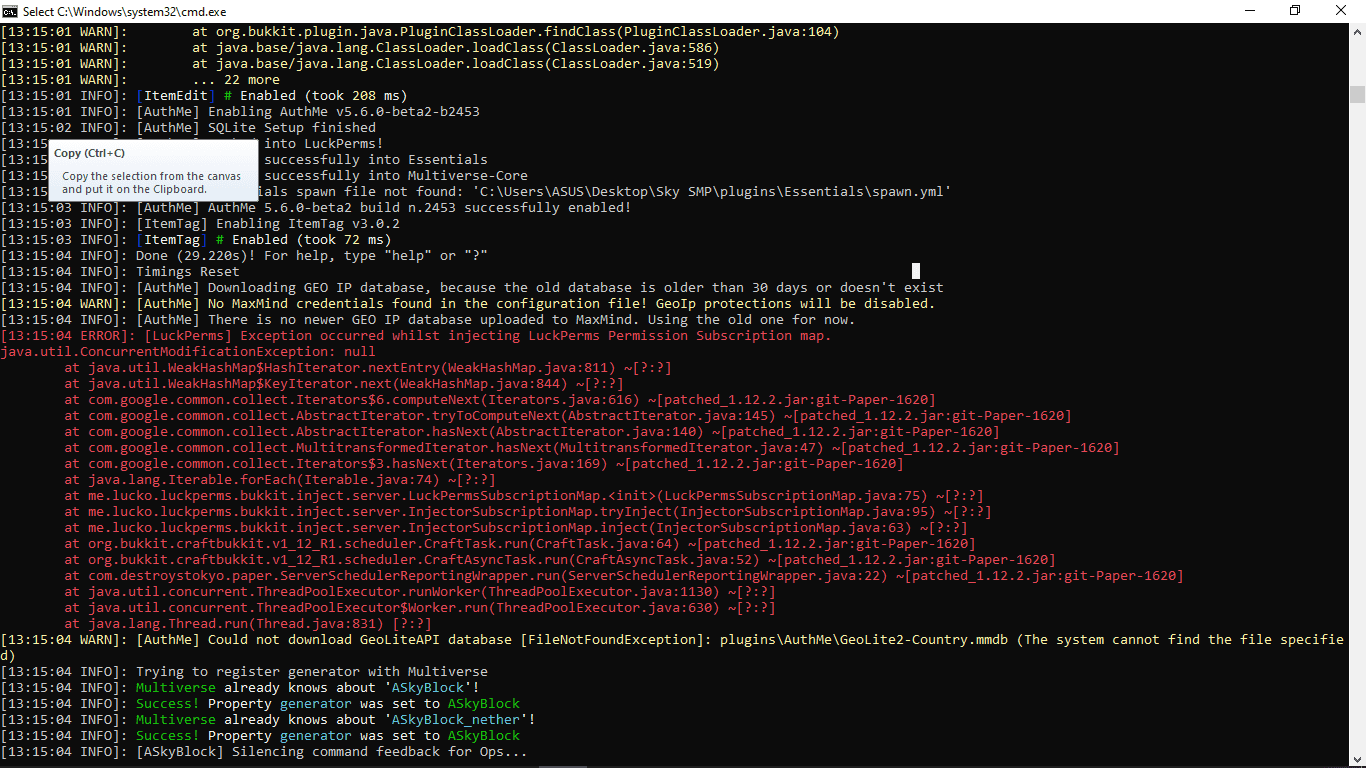Viewport: 1366px width, 768px height.
Task: Click 'AbstractIterator.hasNext' stack line
Action: (x=532, y=432)
